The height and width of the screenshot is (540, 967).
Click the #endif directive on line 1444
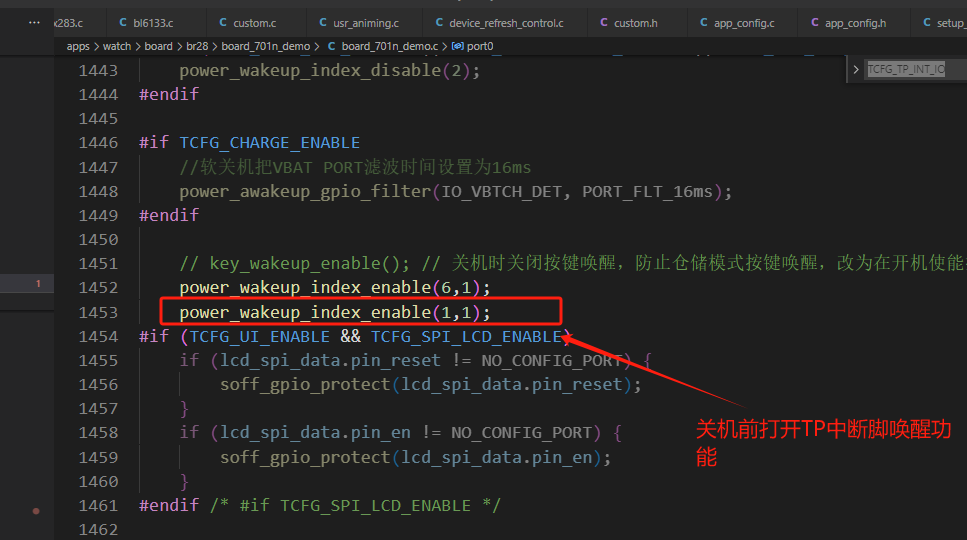coord(169,94)
